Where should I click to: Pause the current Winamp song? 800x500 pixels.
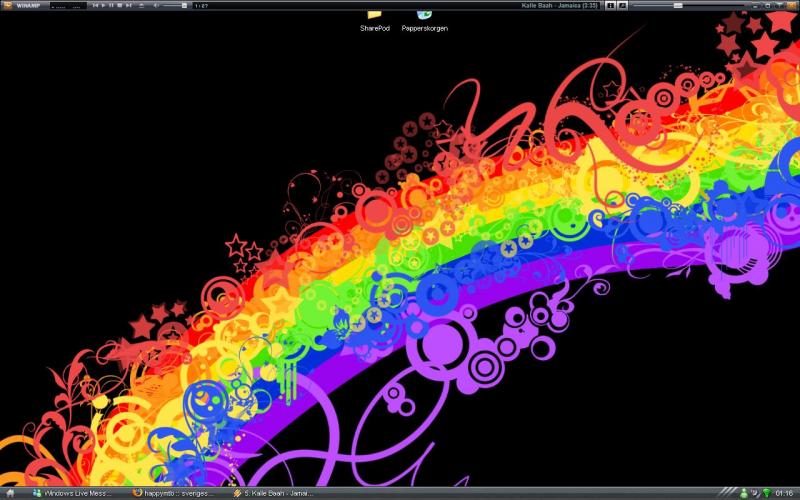(111, 5)
